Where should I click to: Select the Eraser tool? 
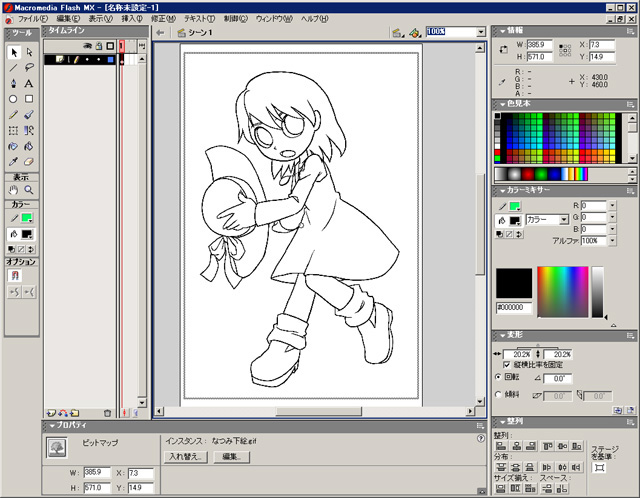(x=29, y=162)
